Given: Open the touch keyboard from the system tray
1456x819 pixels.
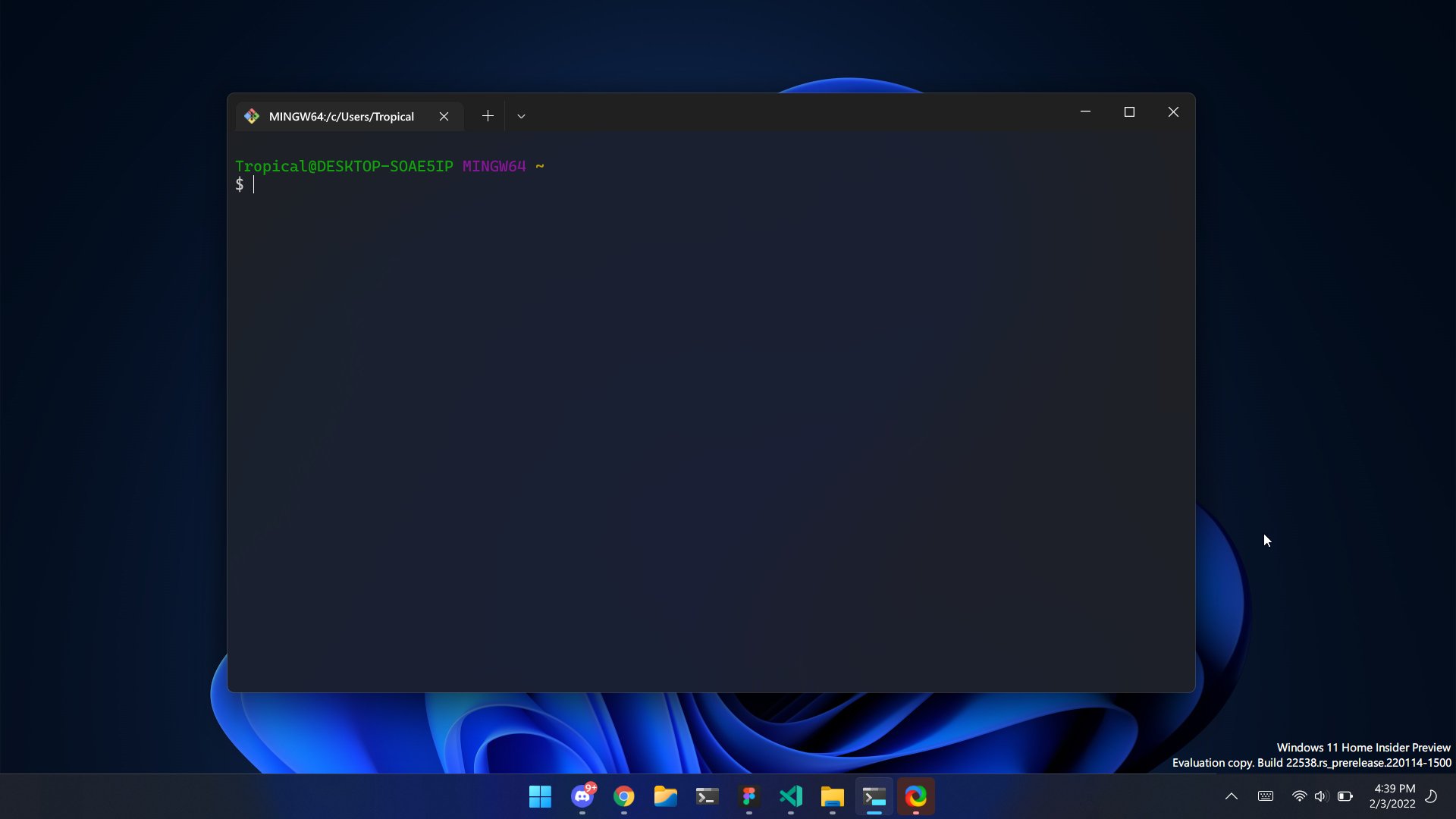Looking at the screenshot, I should 1265,796.
